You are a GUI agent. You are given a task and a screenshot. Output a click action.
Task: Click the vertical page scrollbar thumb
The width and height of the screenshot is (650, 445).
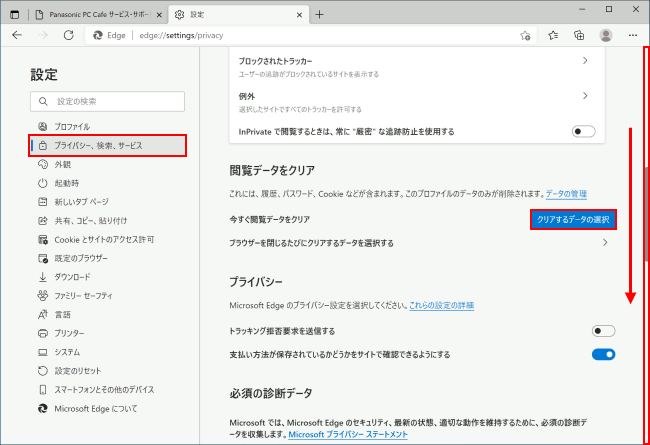coord(646,214)
